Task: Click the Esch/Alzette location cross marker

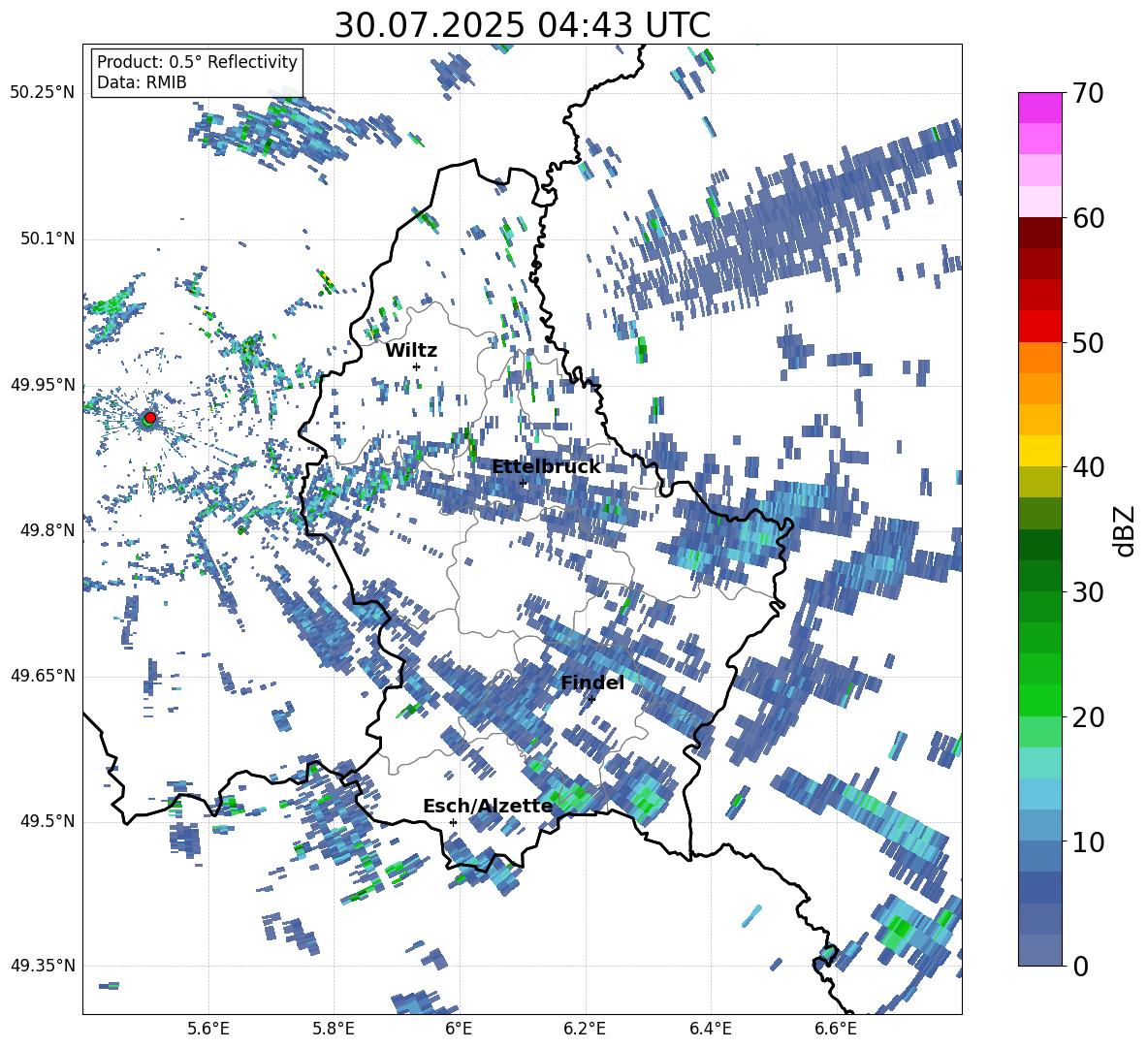Action: coord(453,822)
